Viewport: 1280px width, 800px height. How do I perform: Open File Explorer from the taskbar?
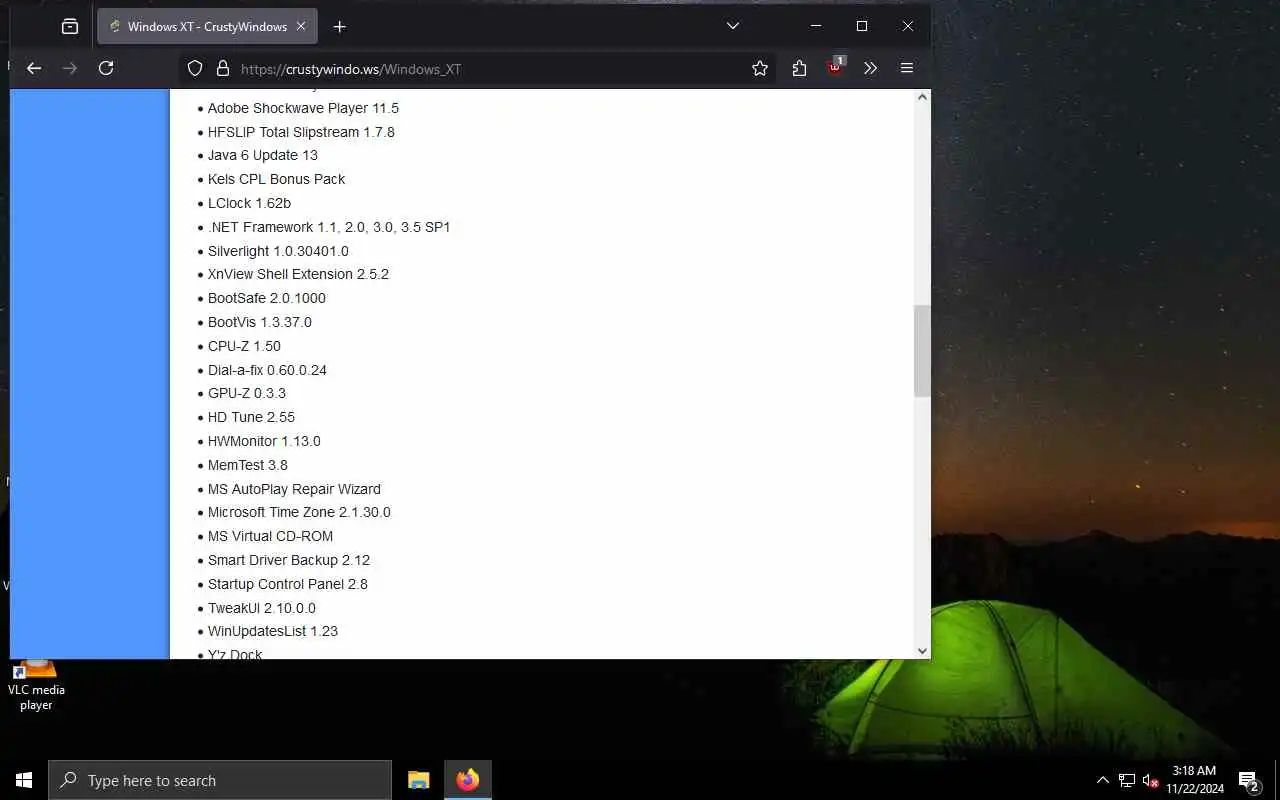click(419, 780)
